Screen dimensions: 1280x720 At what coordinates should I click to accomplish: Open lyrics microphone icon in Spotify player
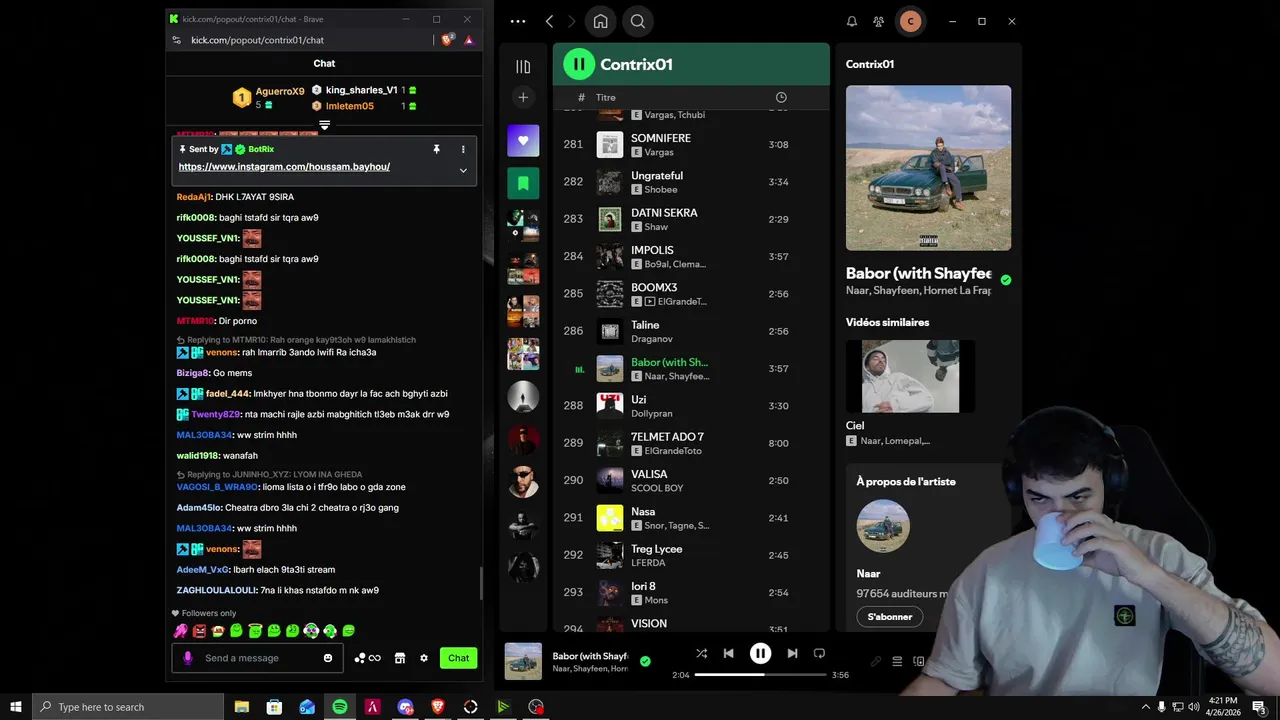click(x=876, y=661)
